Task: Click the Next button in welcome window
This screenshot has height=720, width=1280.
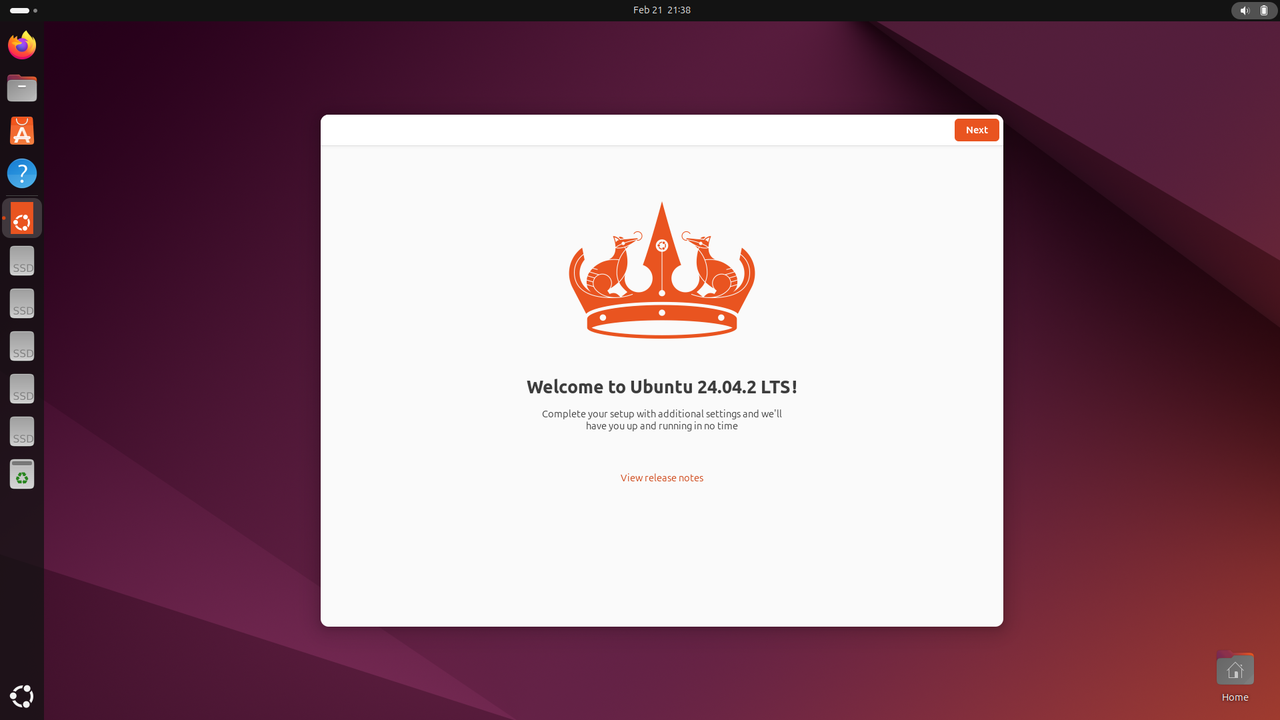Action: point(976,130)
